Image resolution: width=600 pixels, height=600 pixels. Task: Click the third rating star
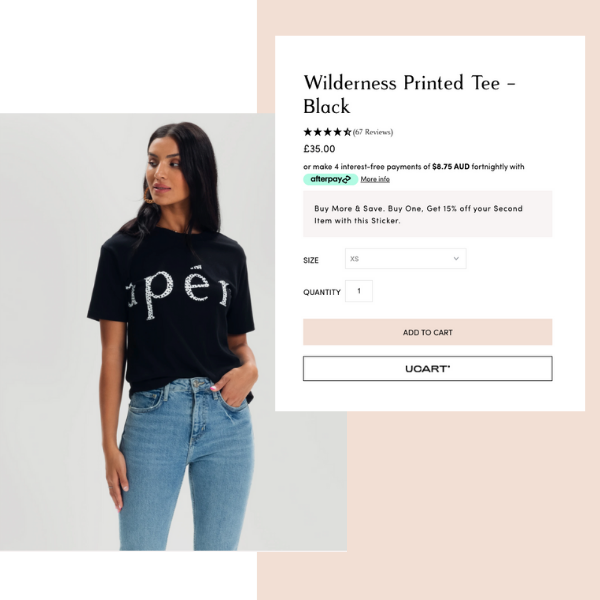pos(327,132)
